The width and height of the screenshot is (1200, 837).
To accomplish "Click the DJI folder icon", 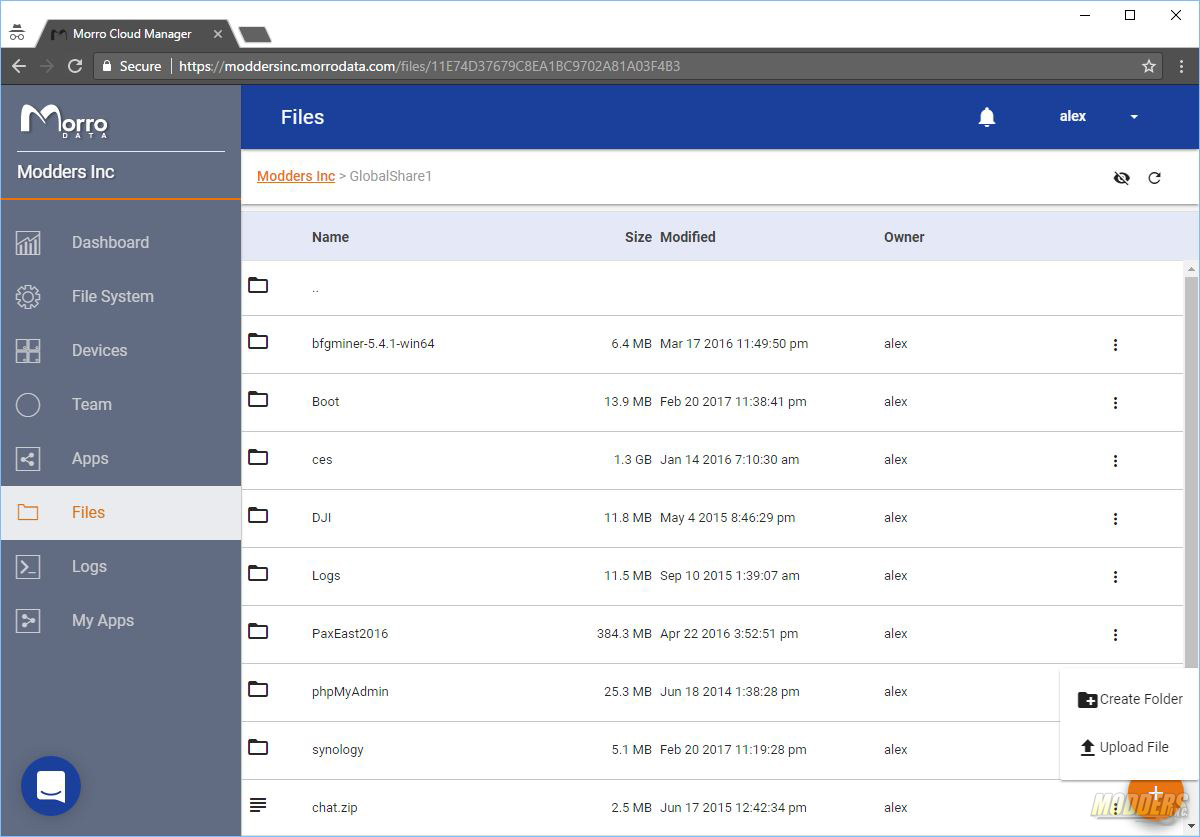I will coord(258,516).
